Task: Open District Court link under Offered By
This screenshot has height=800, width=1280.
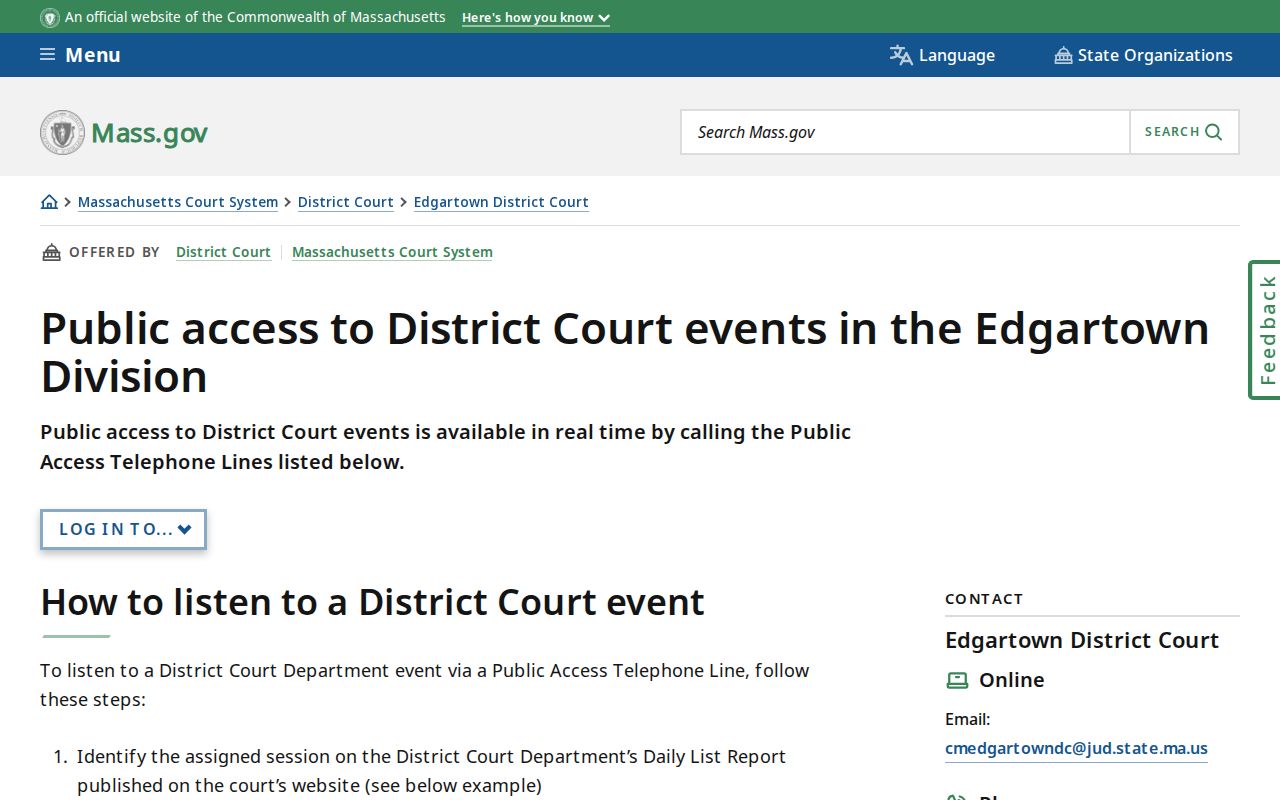Action: pos(223,252)
